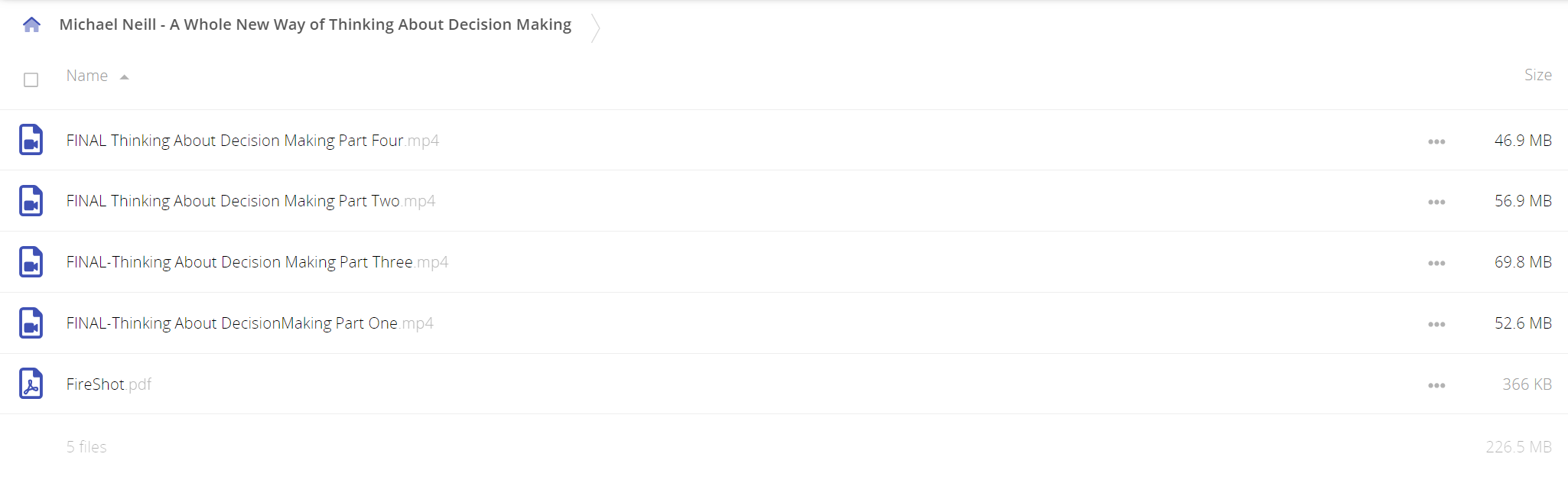Go to the home folder icon
1568x483 pixels.
pyautogui.click(x=31, y=25)
